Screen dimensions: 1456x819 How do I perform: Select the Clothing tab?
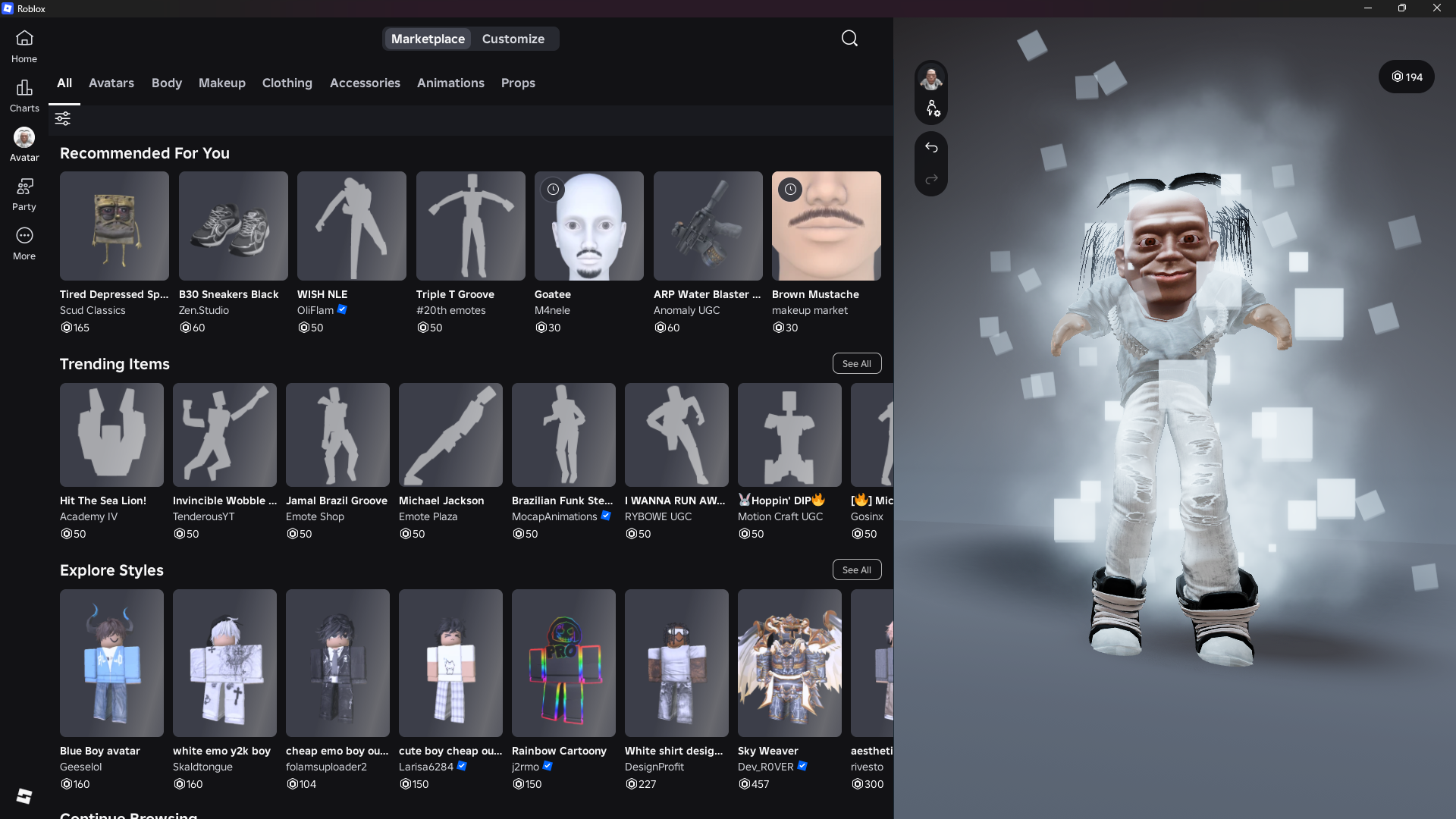coord(287,83)
